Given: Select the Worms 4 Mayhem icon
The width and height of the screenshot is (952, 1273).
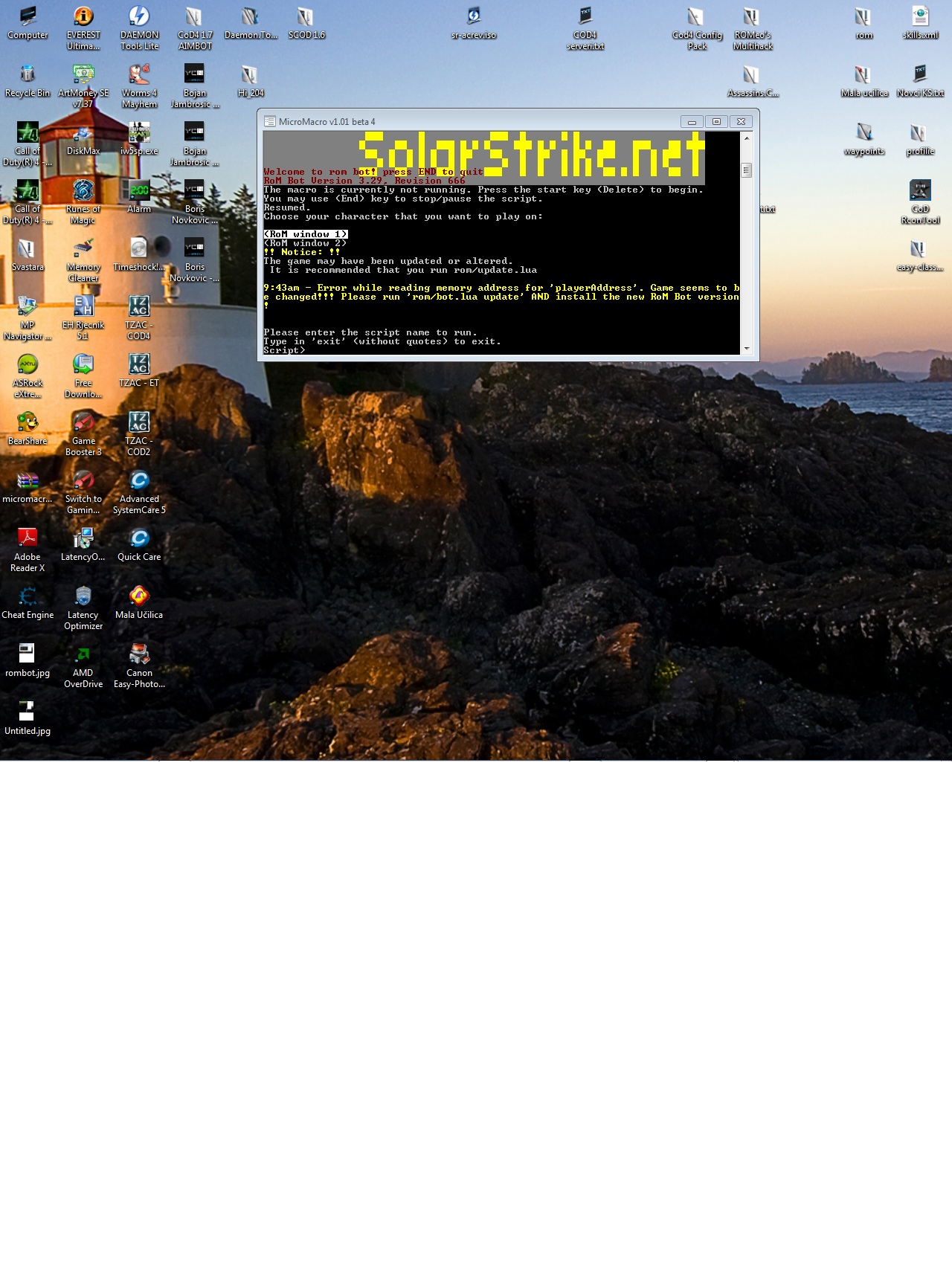Looking at the screenshot, I should pyautogui.click(x=139, y=74).
